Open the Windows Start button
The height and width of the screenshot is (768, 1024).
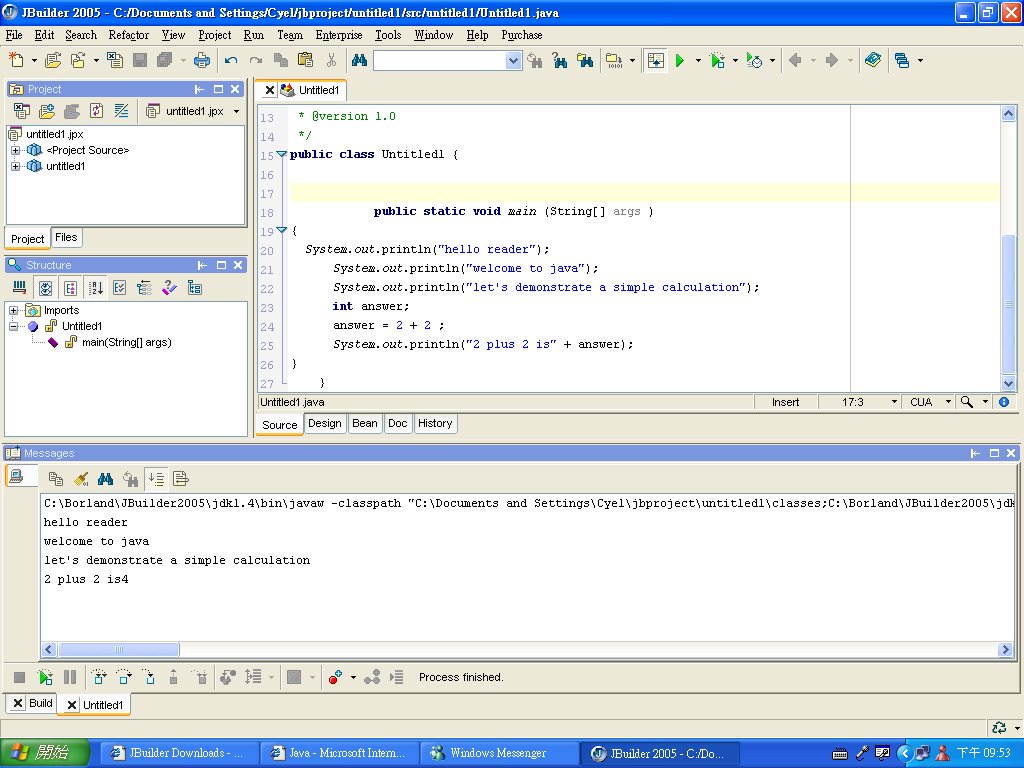click(44, 753)
